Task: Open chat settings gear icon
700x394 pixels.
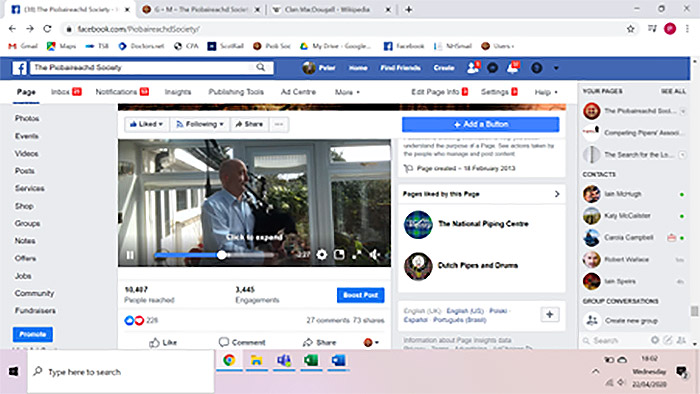Action: (x=655, y=340)
